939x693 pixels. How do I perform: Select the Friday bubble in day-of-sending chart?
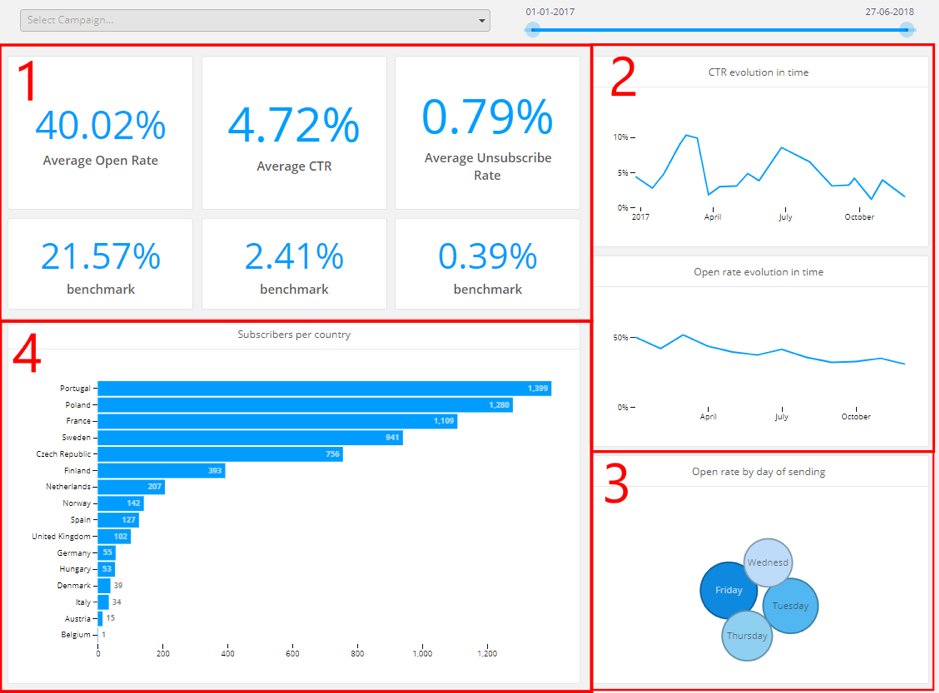[x=729, y=590]
